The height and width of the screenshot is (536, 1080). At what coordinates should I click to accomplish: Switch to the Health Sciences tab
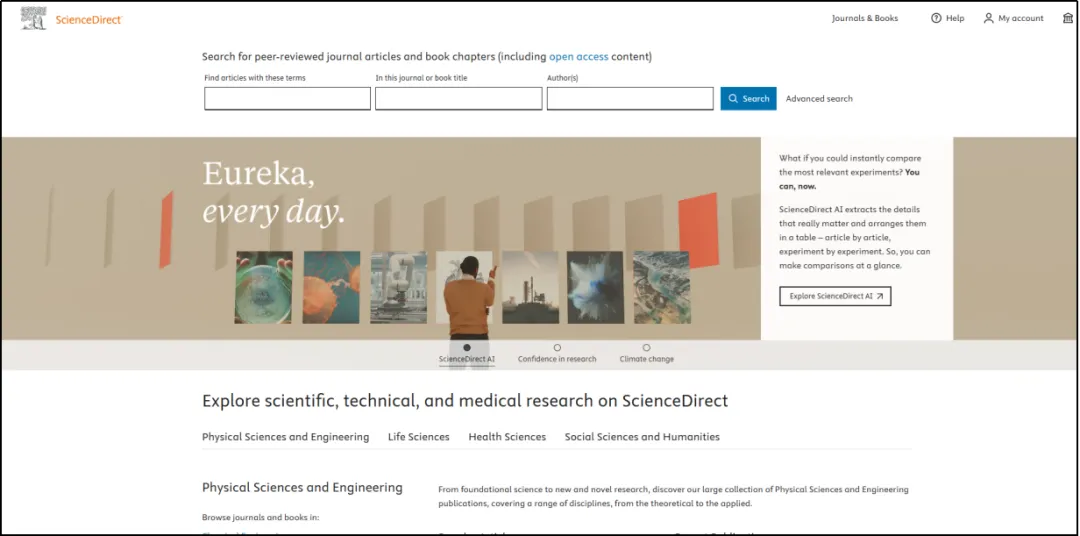click(x=507, y=437)
